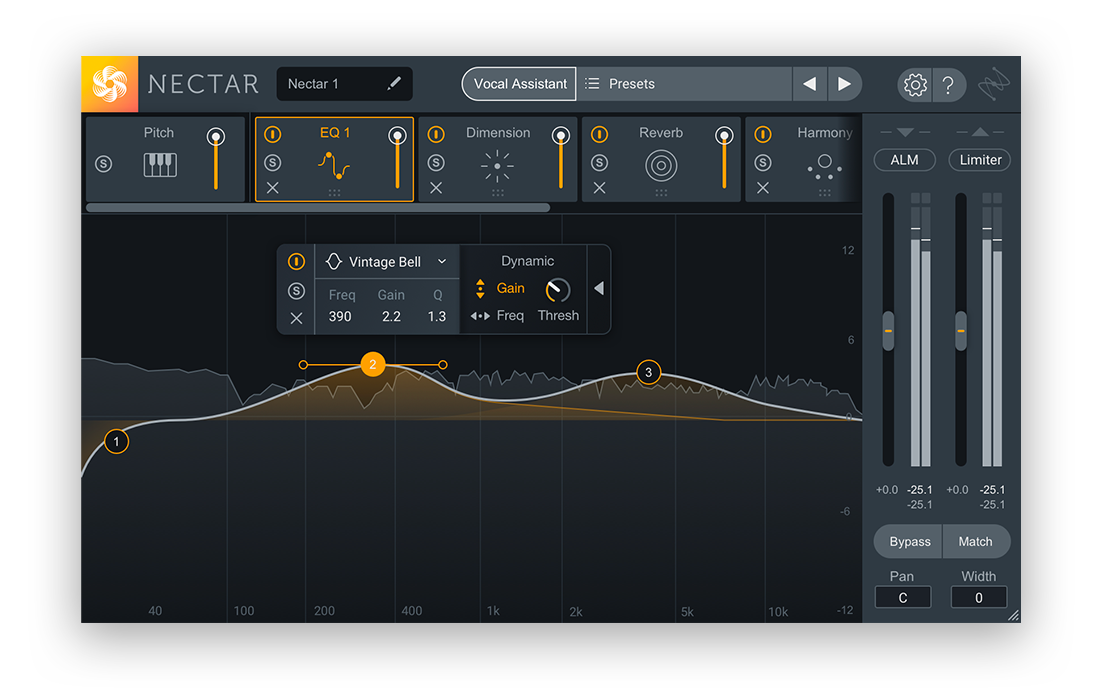Open the Pitch module keyboard icon
Viewport: 1110px width, 700px height.
pyautogui.click(x=159, y=164)
